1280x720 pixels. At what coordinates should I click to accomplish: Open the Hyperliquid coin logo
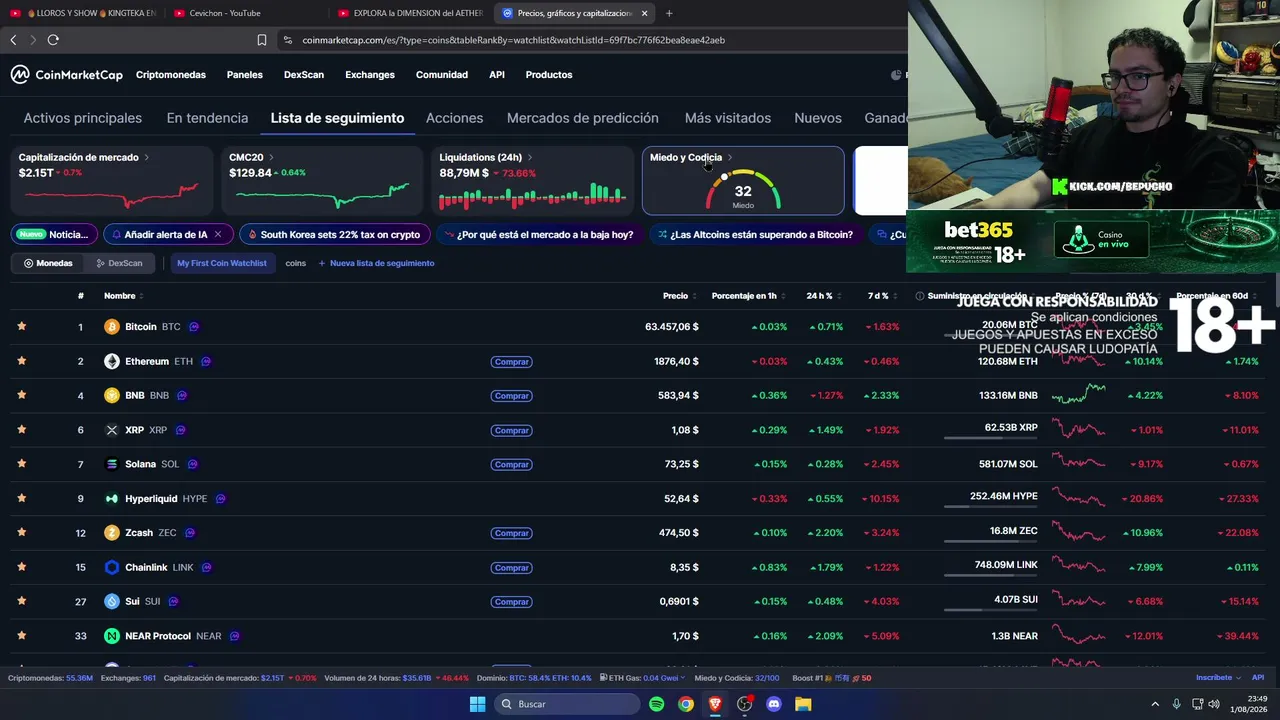point(112,498)
